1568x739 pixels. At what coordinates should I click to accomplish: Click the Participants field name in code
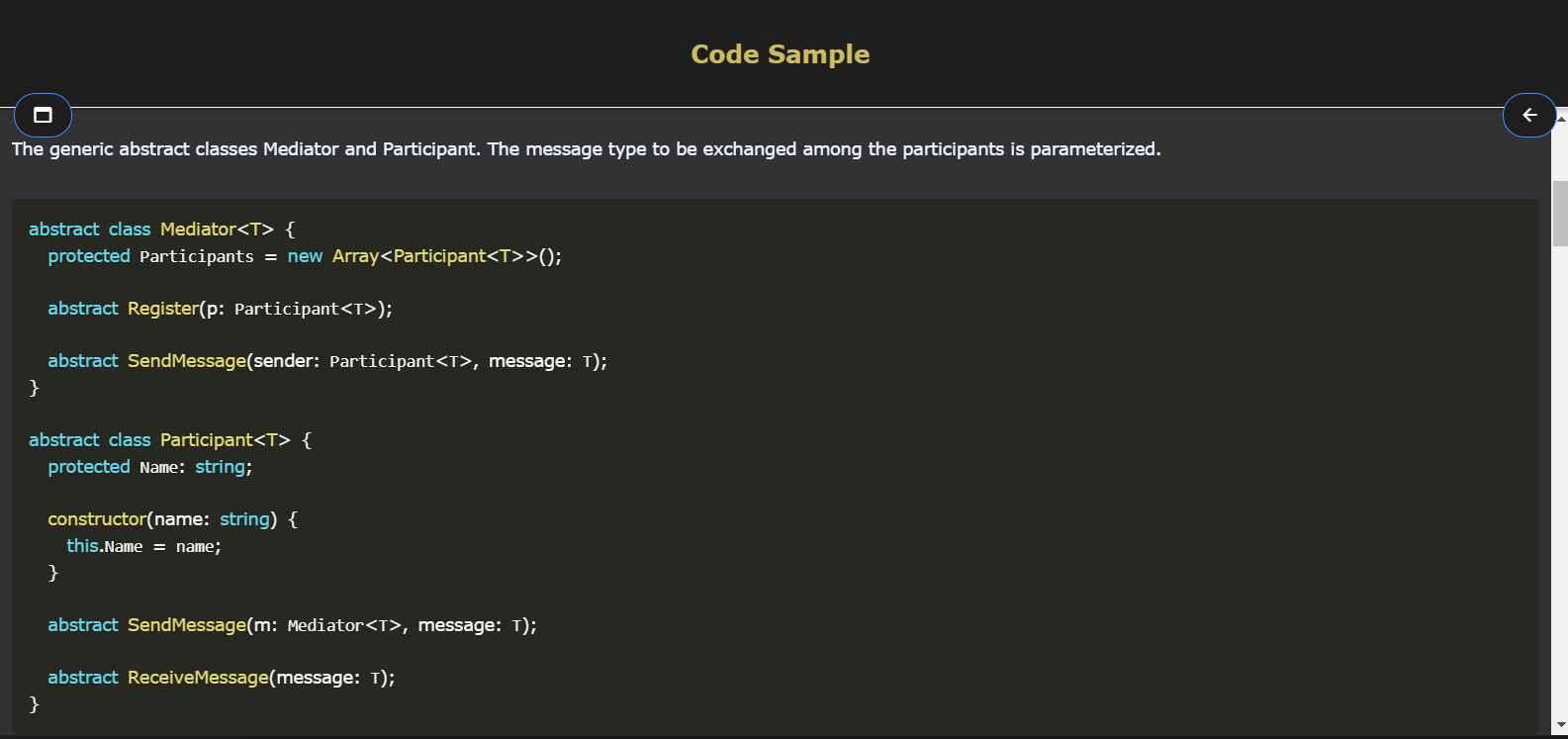[196, 256]
